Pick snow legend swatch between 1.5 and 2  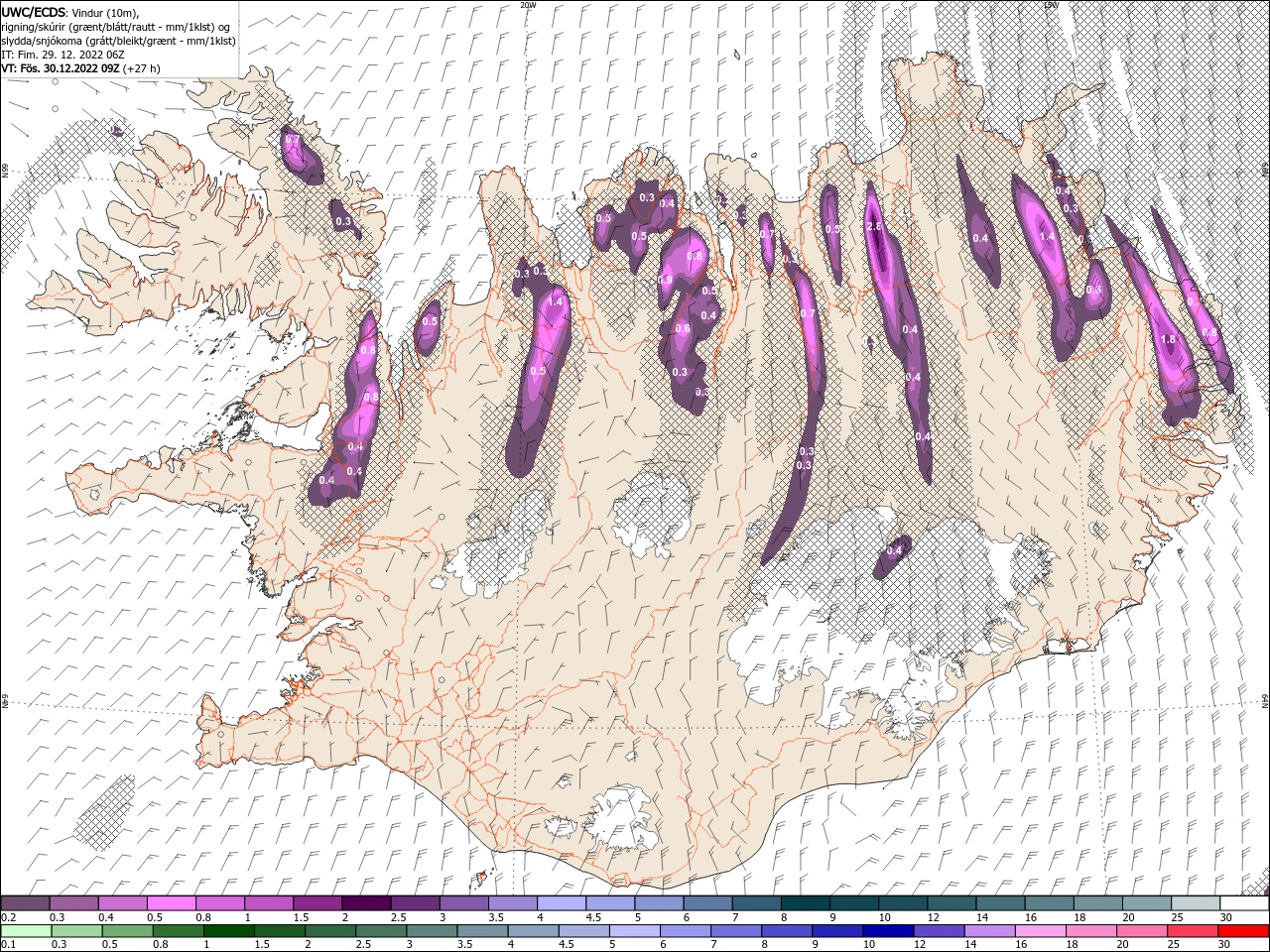tap(318, 903)
